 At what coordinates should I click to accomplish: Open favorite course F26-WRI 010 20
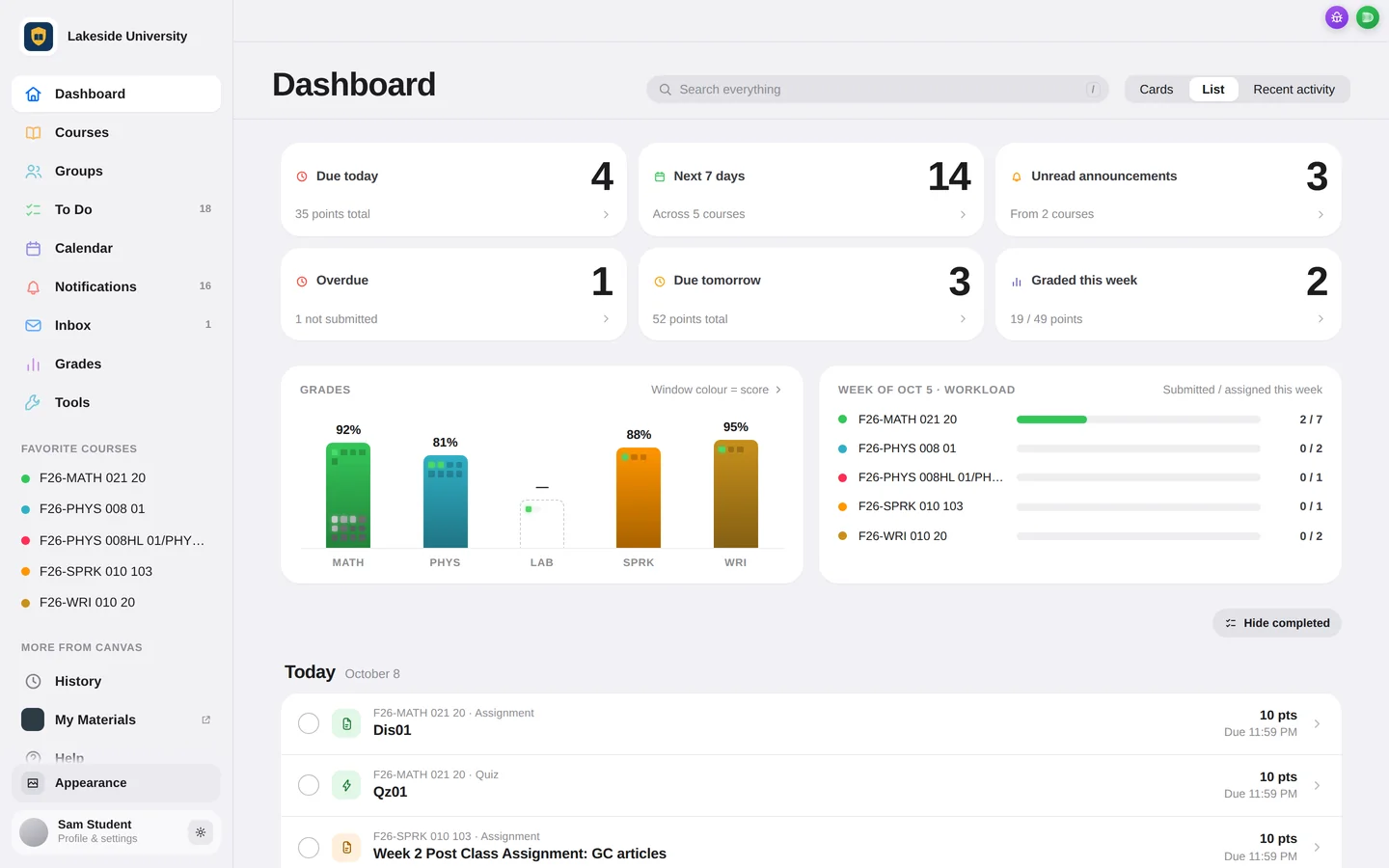pyautogui.click(x=116, y=602)
